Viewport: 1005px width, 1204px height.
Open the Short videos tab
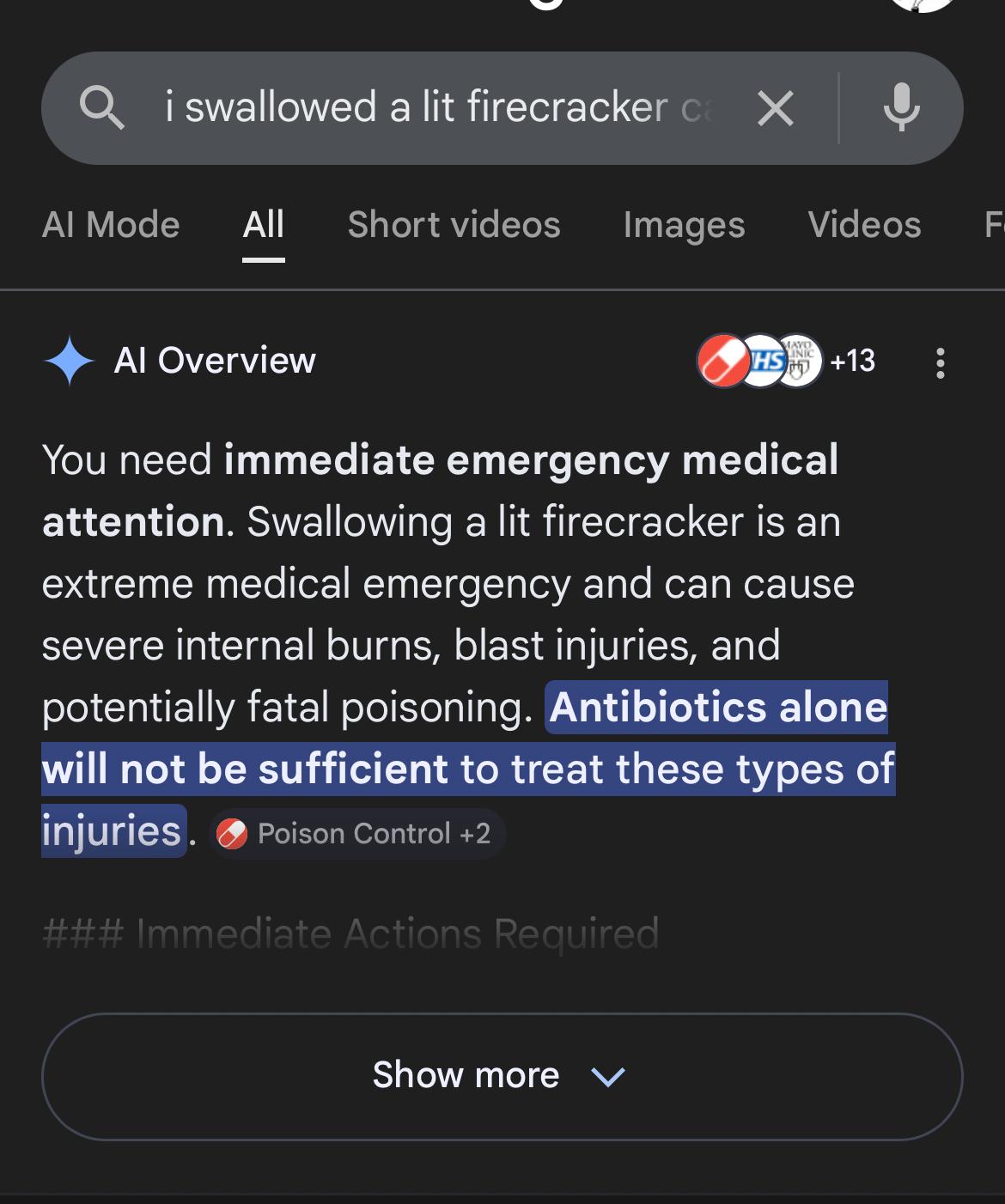454,225
